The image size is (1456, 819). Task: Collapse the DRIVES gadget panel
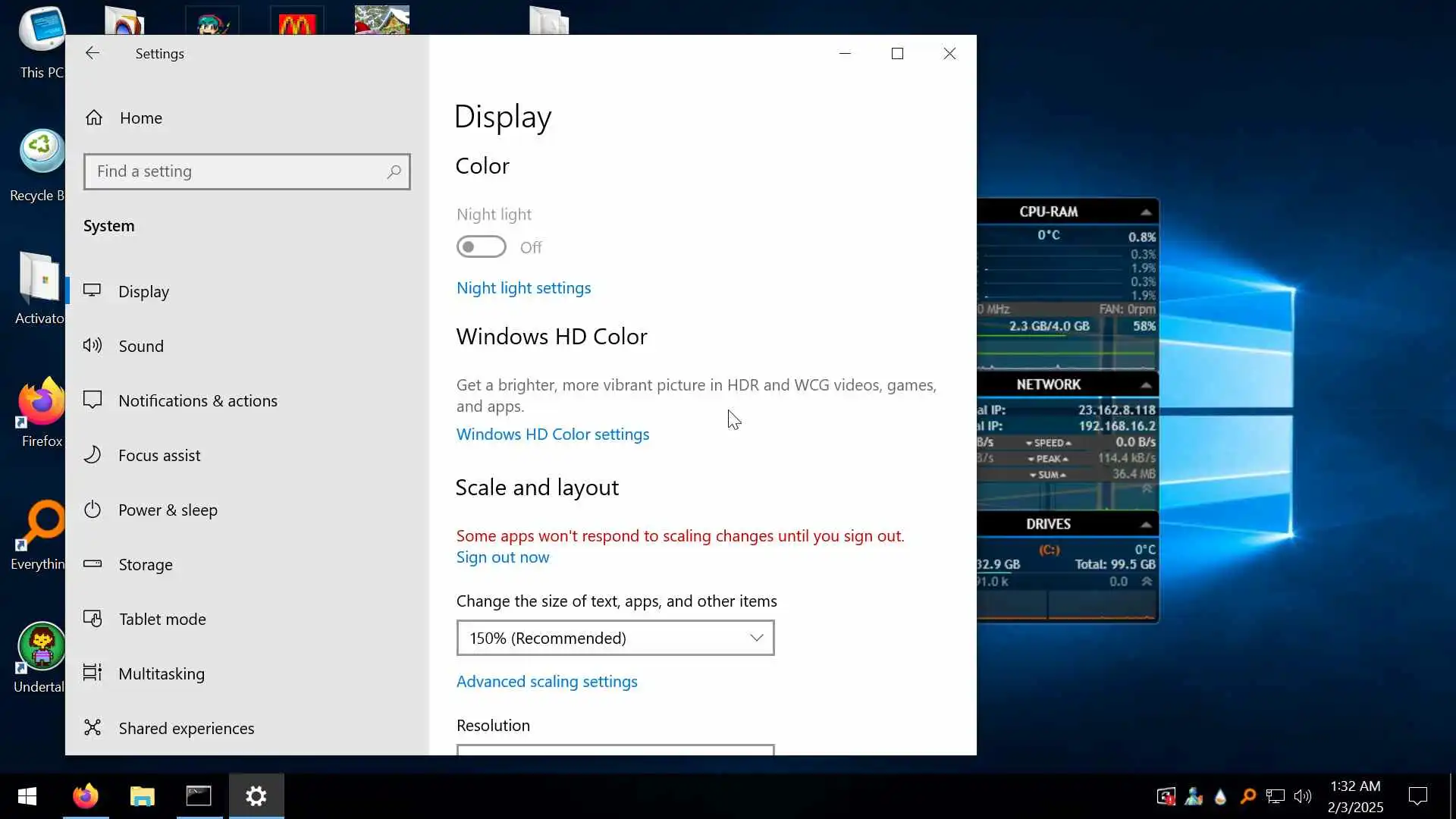[1145, 525]
